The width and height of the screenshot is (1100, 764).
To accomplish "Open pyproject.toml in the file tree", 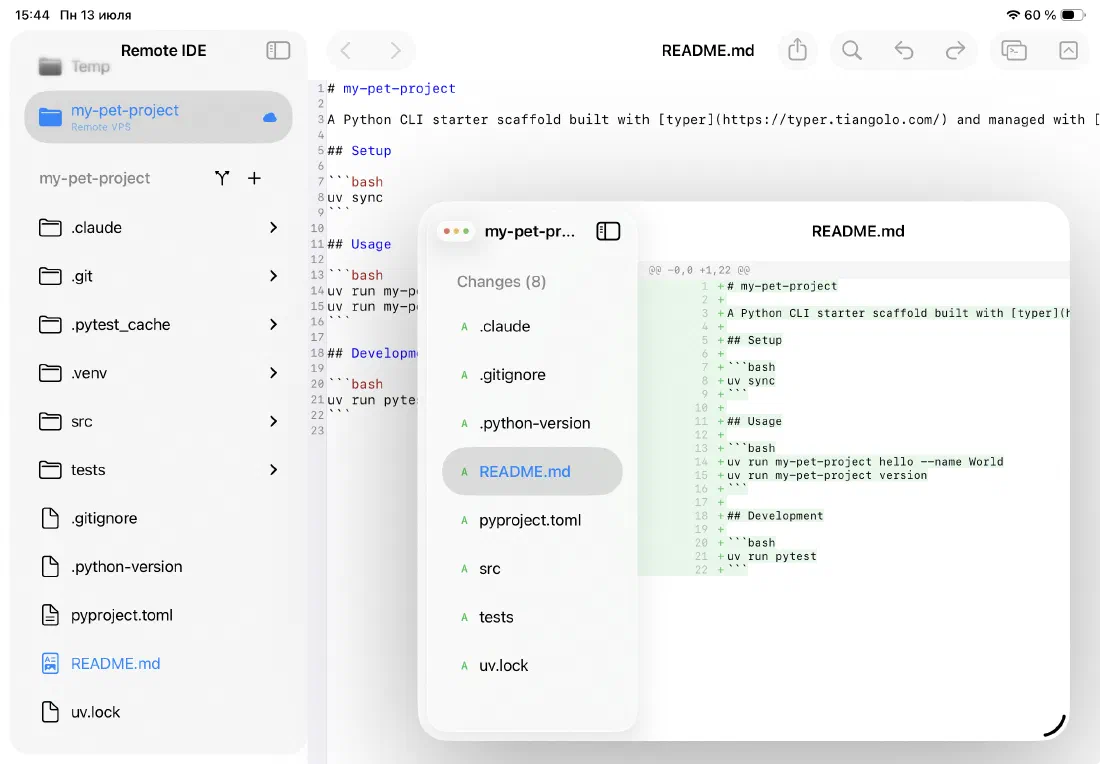I will pos(158,615).
